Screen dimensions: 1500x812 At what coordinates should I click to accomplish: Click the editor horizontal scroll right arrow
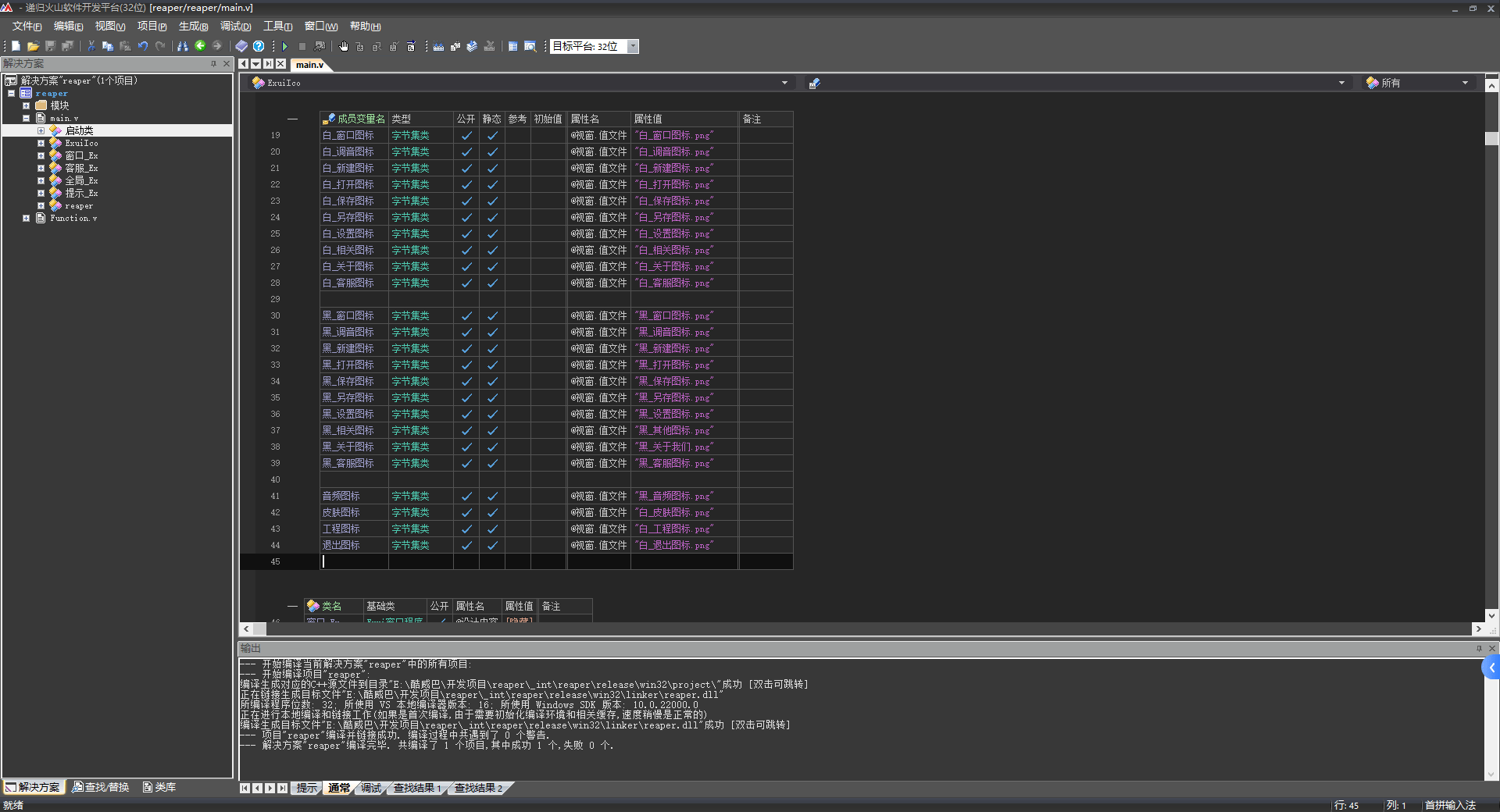[1477, 629]
